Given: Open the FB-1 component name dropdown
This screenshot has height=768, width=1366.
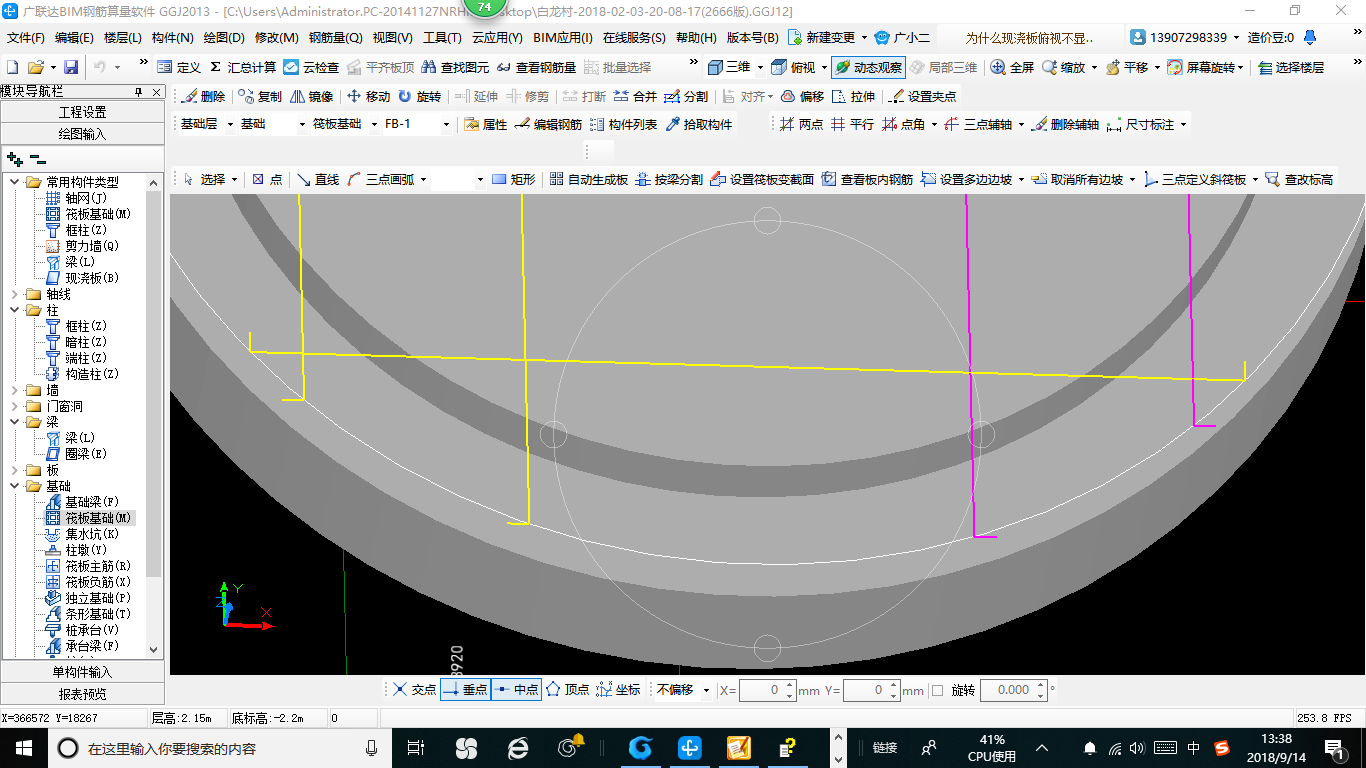Looking at the screenshot, I should pyautogui.click(x=446, y=125).
